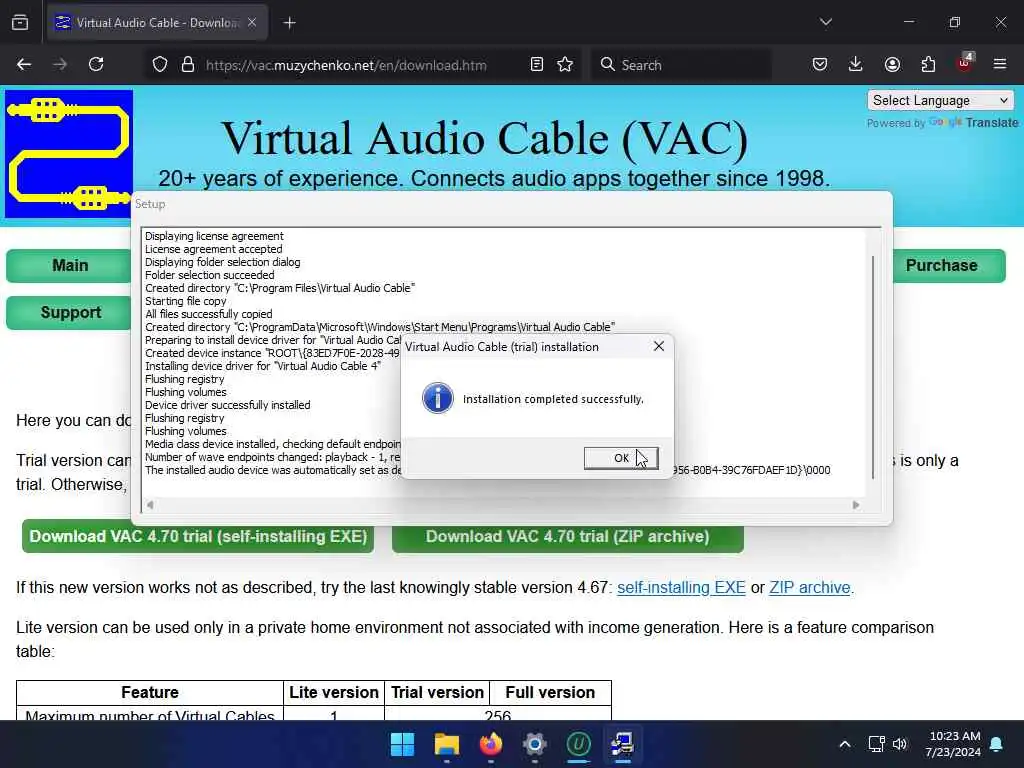Screen dimensions: 1024x768
Task: Open the Windows Start menu
Action: click(402, 744)
